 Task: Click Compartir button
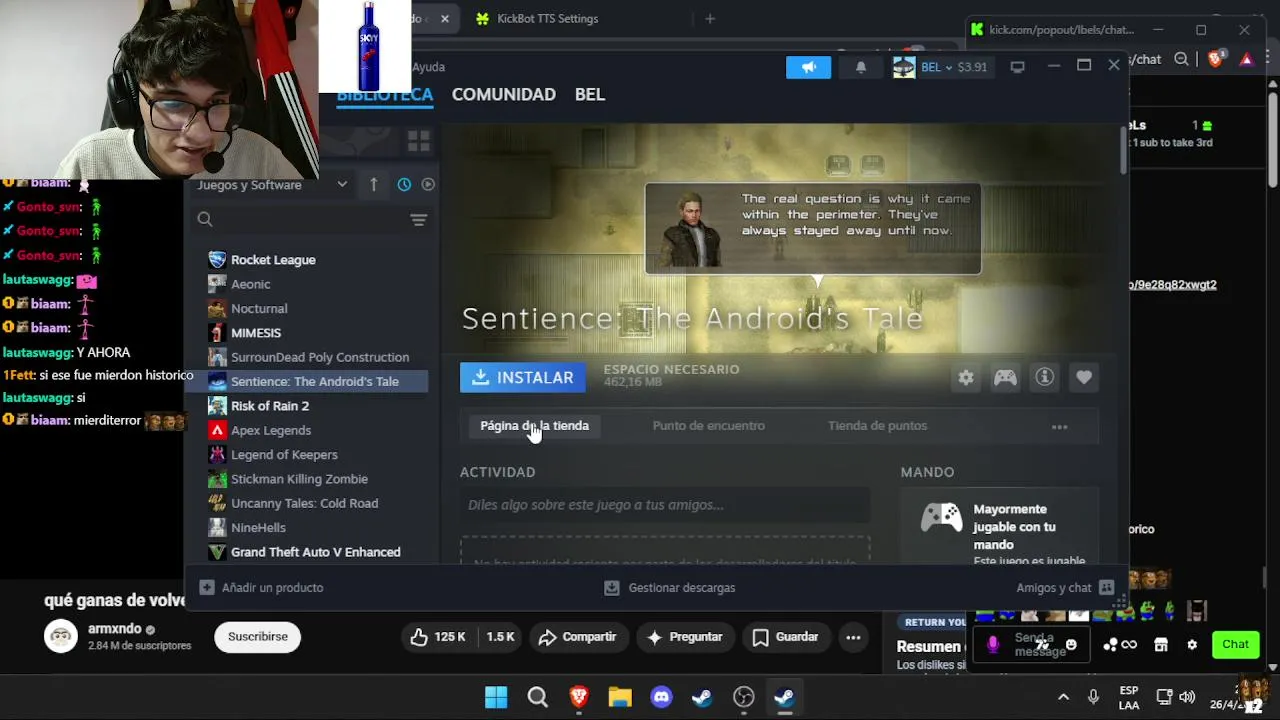click(x=578, y=637)
